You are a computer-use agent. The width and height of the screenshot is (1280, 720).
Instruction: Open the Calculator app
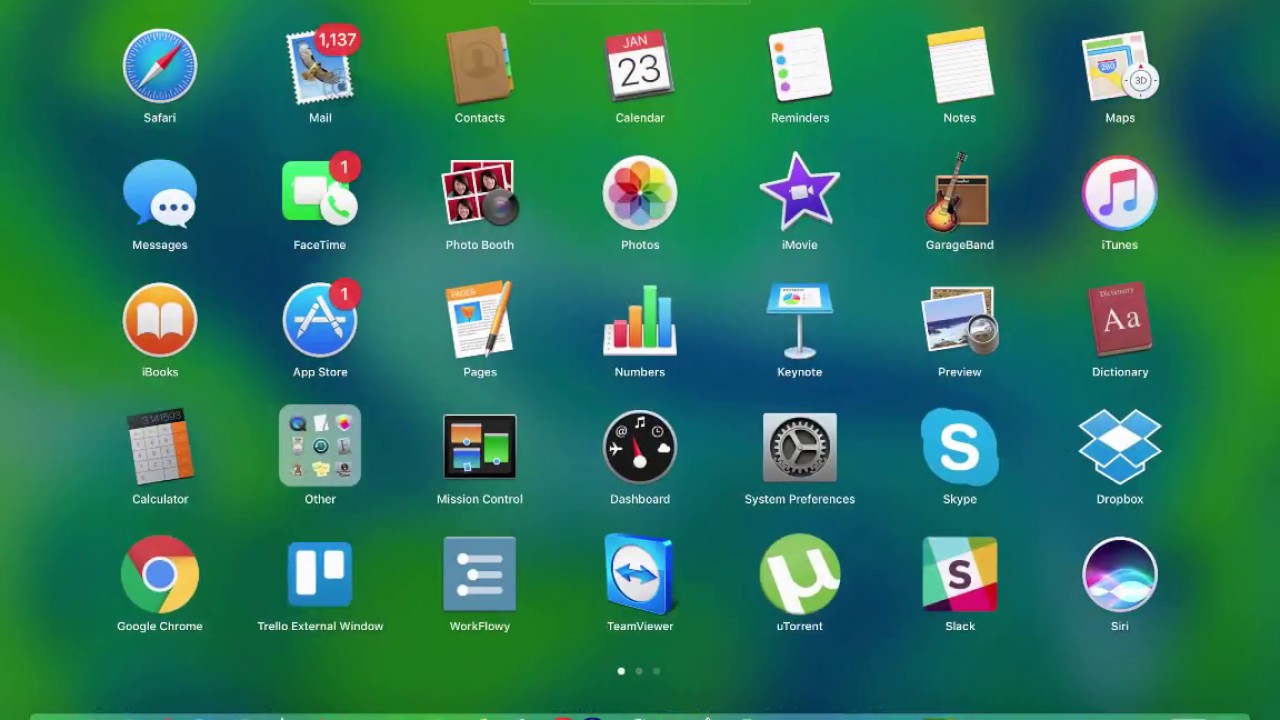pos(160,447)
